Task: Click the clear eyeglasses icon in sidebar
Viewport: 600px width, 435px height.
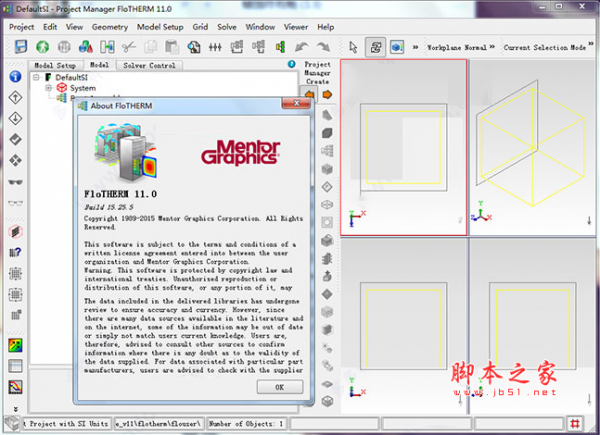Action: point(15,203)
